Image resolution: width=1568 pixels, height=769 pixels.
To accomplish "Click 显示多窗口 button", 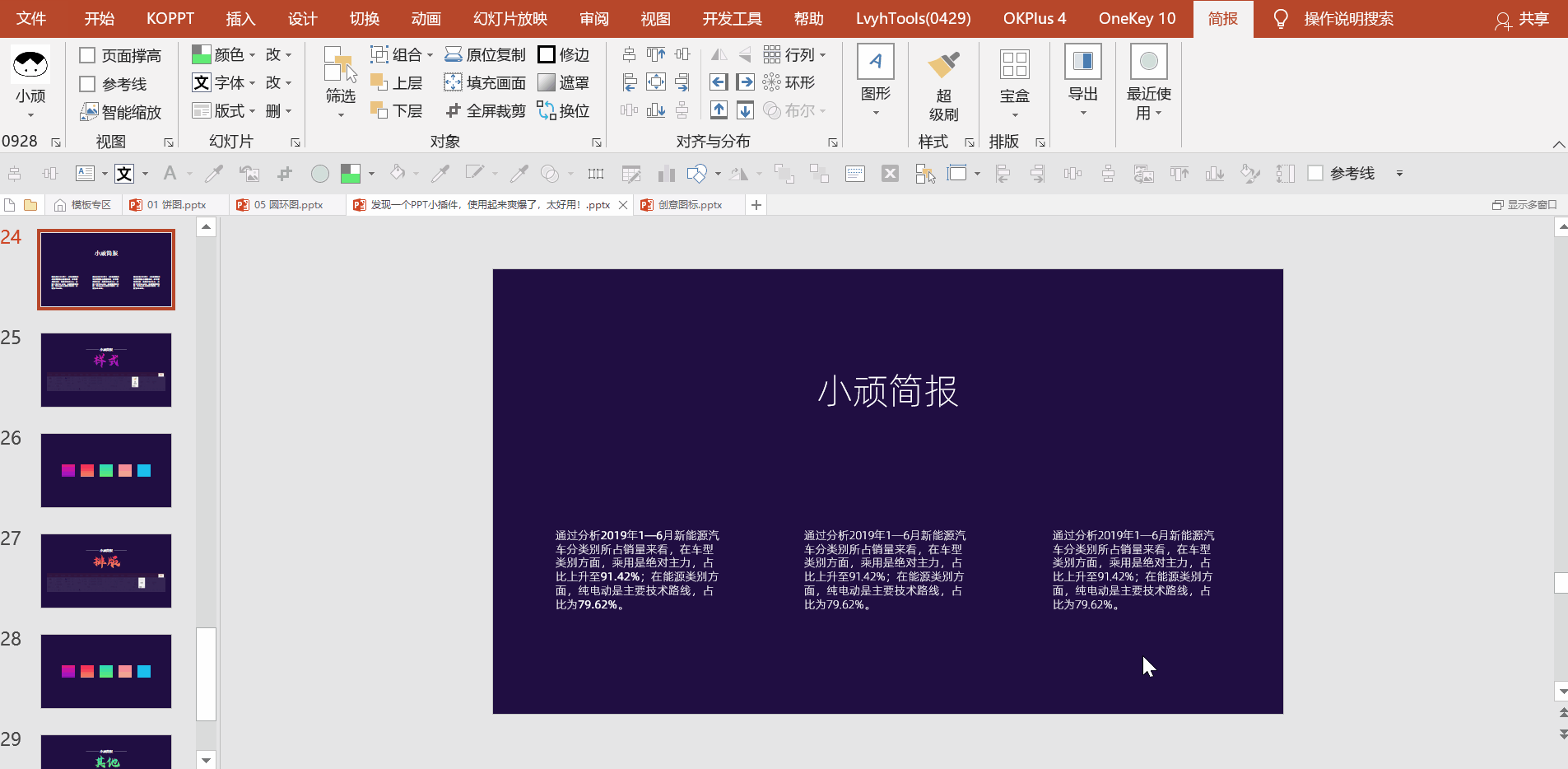I will tap(1524, 205).
